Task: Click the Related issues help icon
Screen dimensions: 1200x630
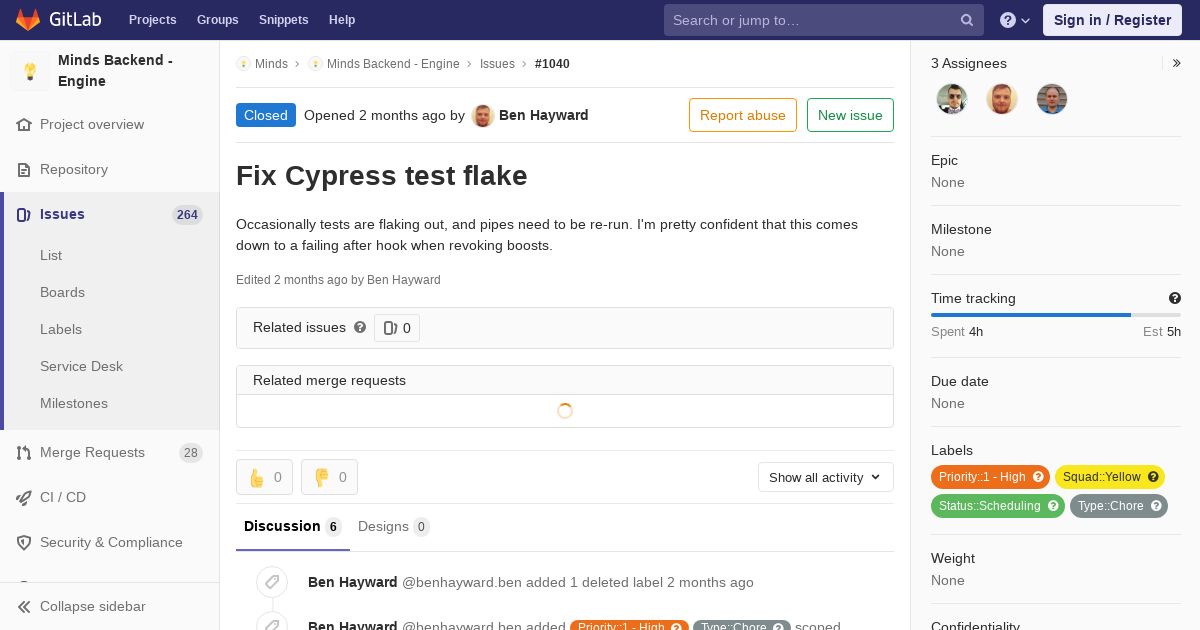Action: (360, 327)
